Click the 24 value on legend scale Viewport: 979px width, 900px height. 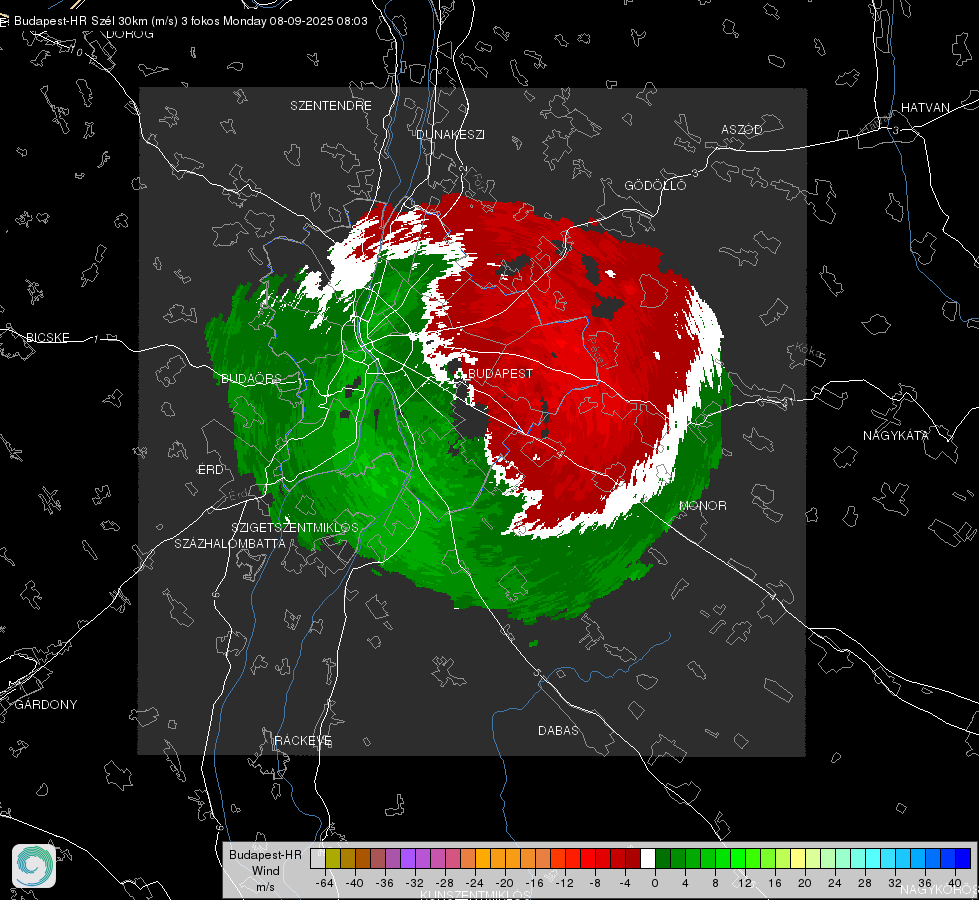835,883
